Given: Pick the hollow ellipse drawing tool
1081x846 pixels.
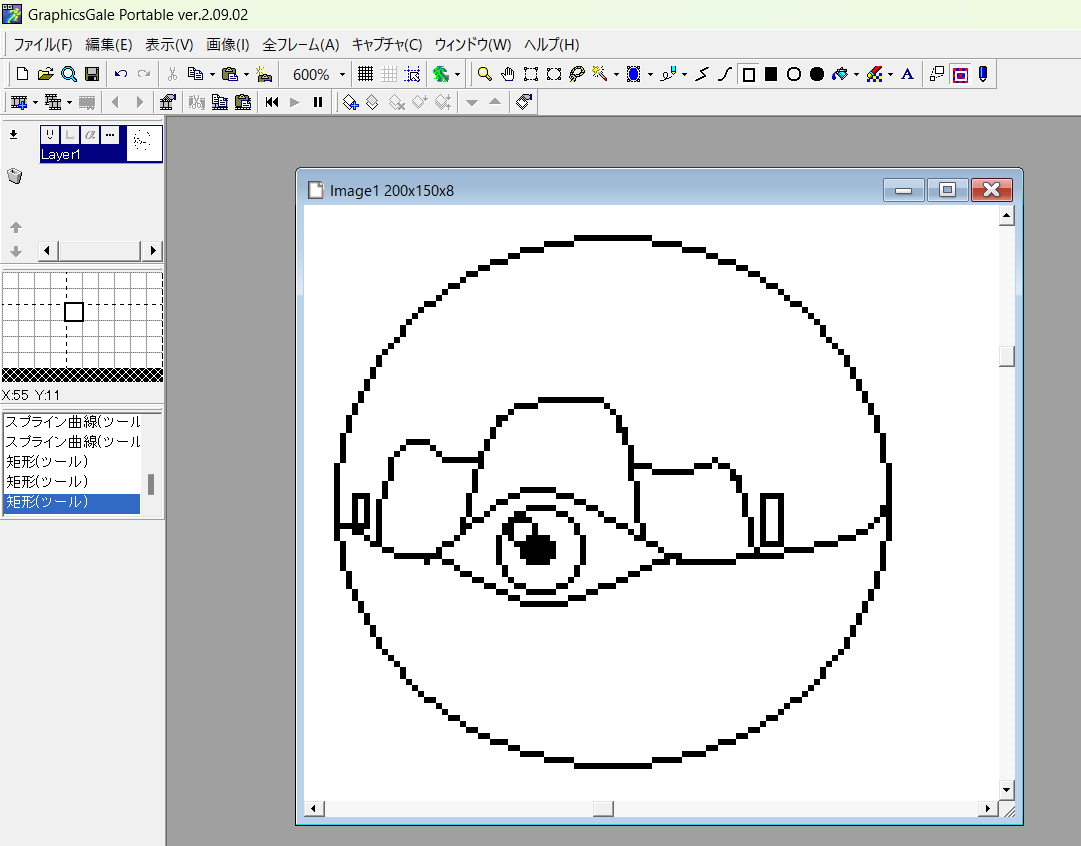Looking at the screenshot, I should pyautogui.click(x=794, y=74).
